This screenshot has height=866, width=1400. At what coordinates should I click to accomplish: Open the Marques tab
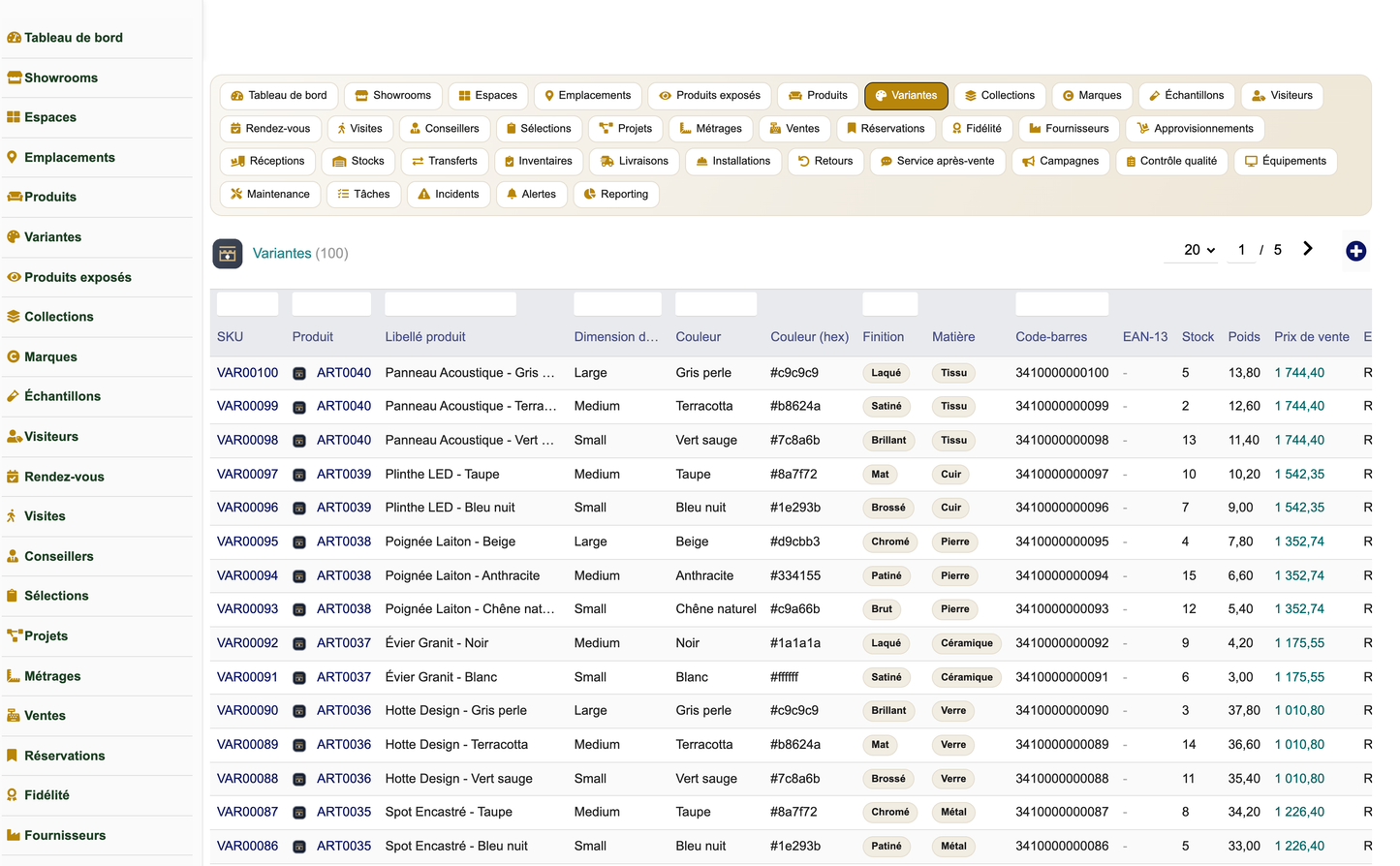1092,96
